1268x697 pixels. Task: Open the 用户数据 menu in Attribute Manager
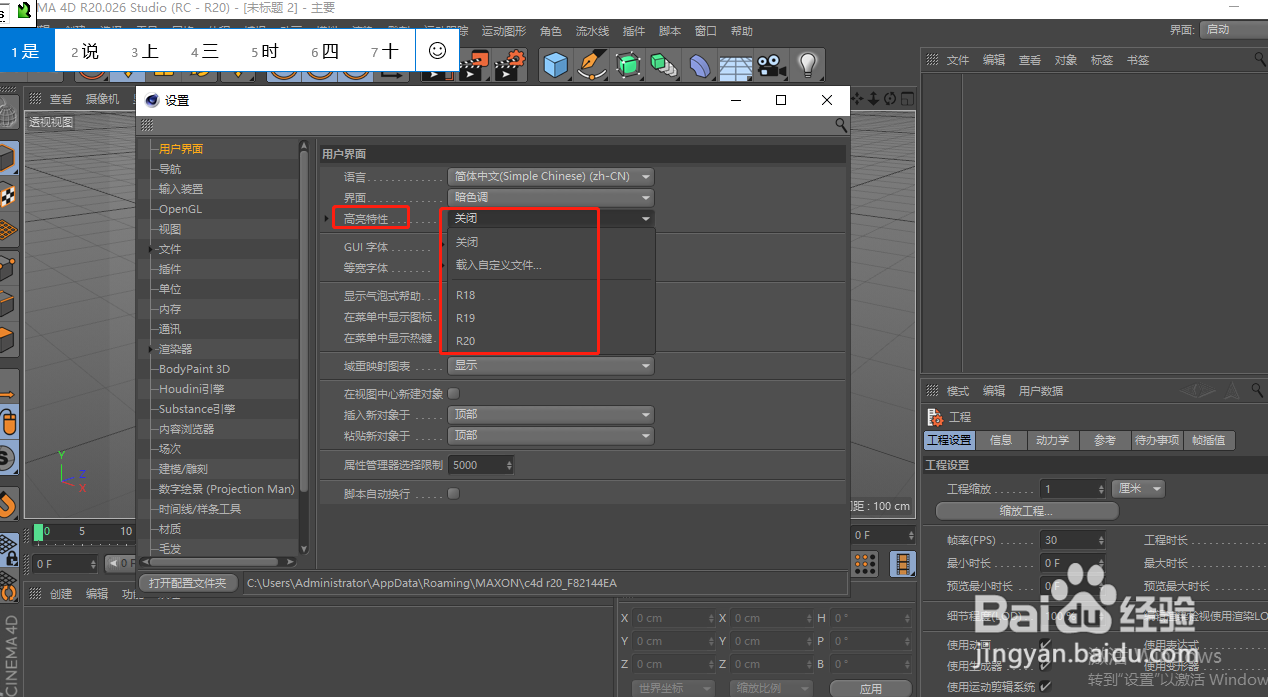(x=1041, y=391)
